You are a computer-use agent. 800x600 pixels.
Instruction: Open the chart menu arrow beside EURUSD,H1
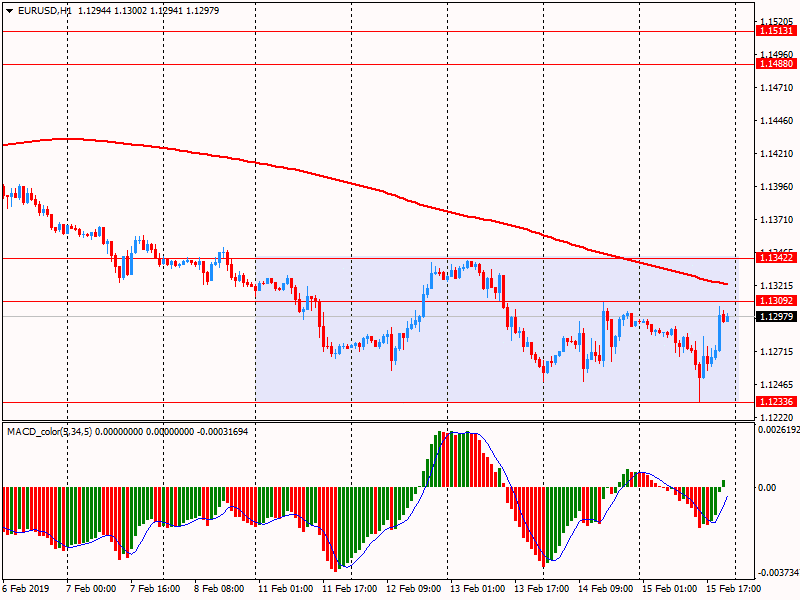pos(10,11)
